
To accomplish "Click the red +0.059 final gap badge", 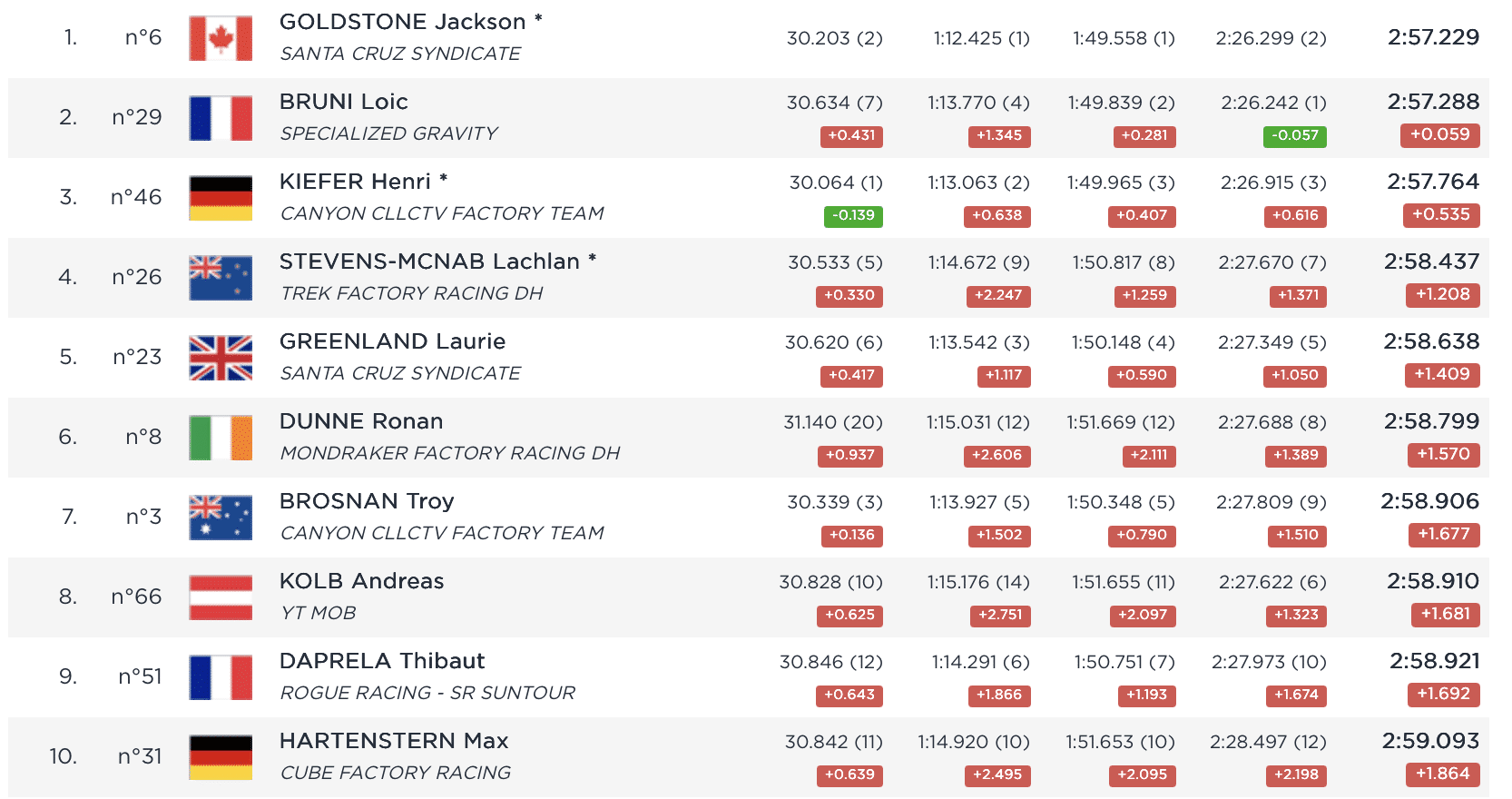I will pyautogui.click(x=1439, y=135).
